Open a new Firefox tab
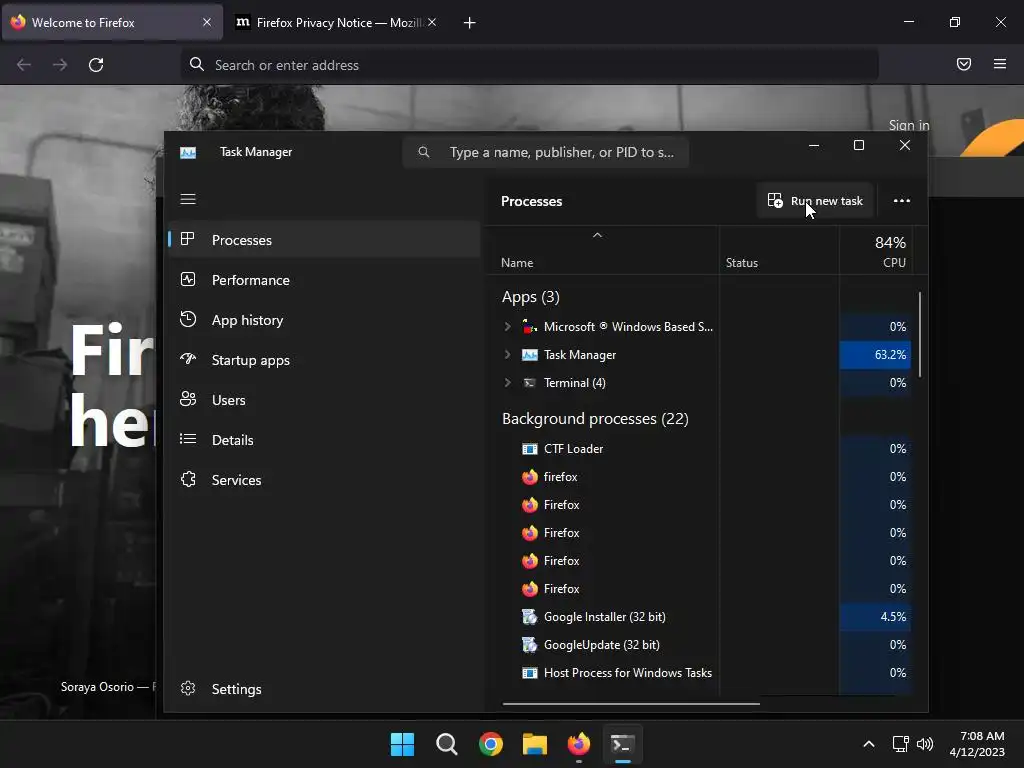1024x768 pixels. coord(470,23)
